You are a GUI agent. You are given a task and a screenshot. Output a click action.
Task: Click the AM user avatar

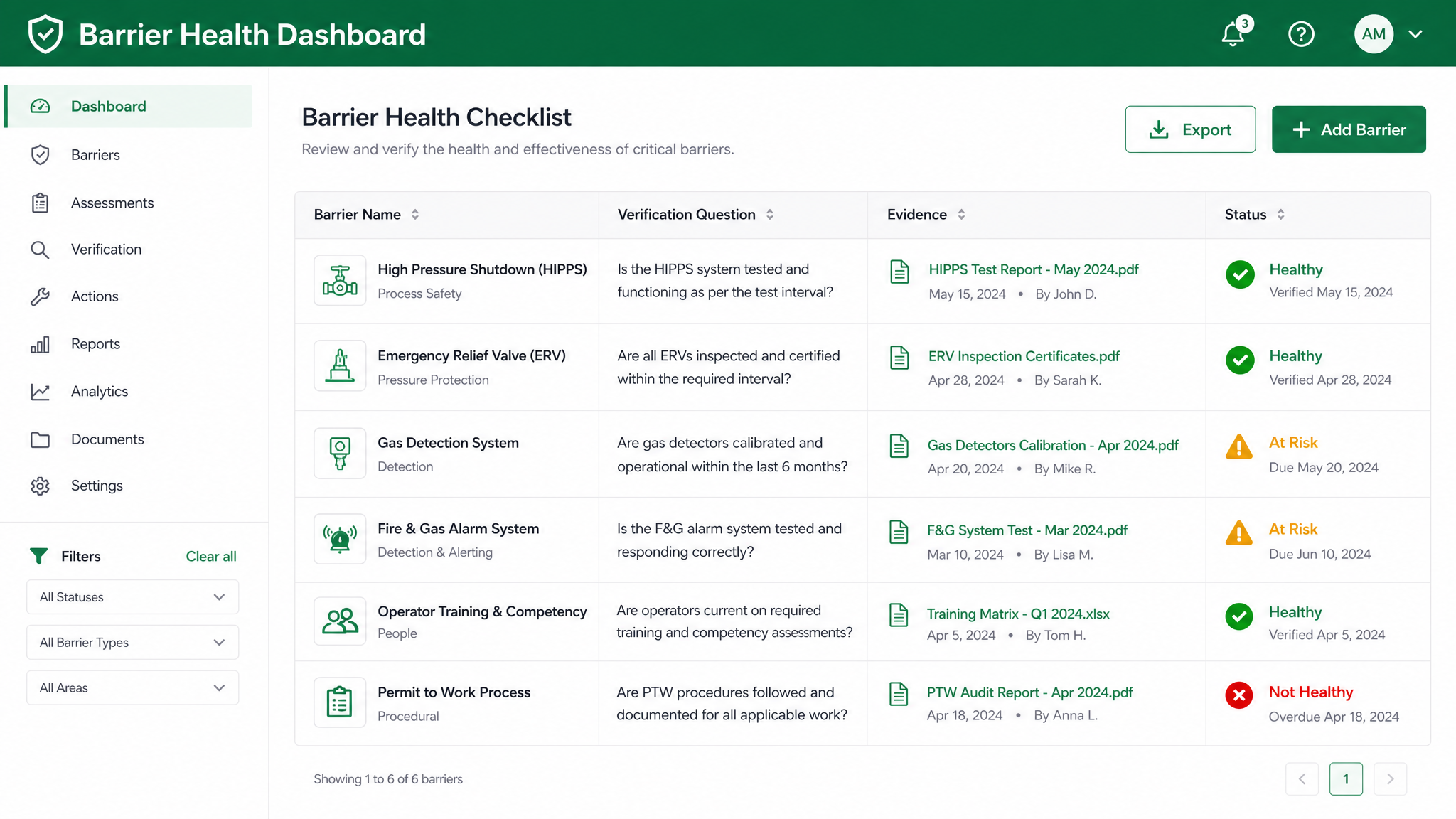point(1374,34)
